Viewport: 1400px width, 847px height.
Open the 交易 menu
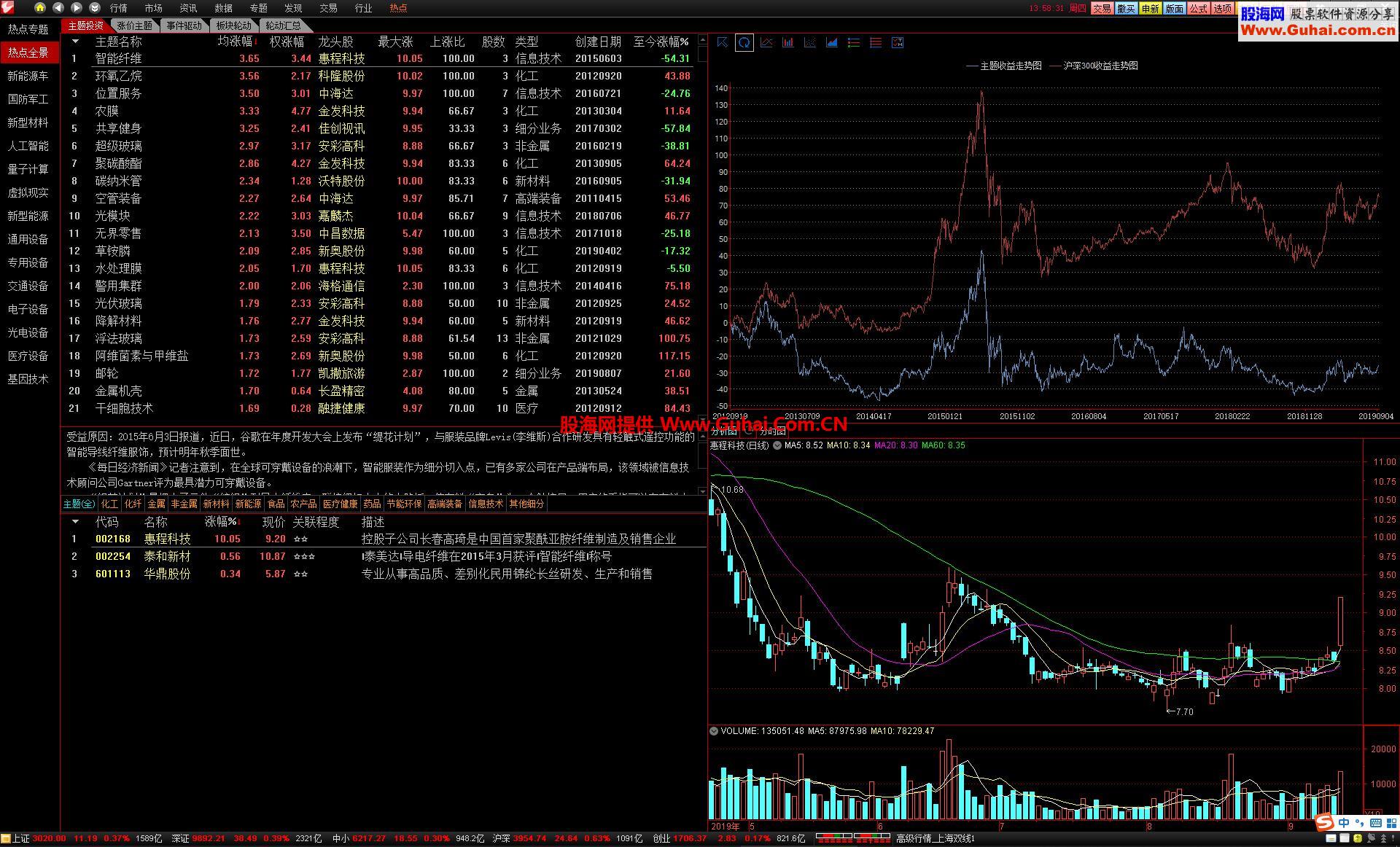[328, 8]
